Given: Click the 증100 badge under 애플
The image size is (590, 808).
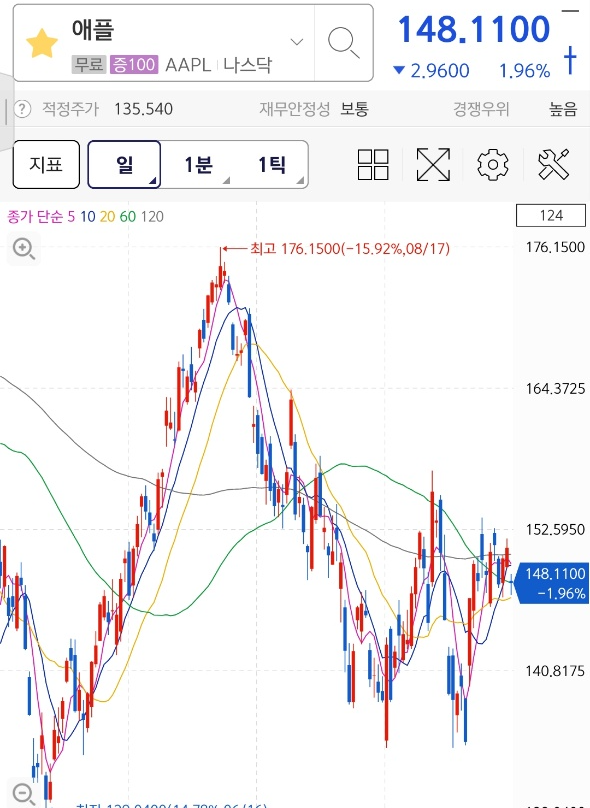Looking at the screenshot, I should (x=134, y=65).
